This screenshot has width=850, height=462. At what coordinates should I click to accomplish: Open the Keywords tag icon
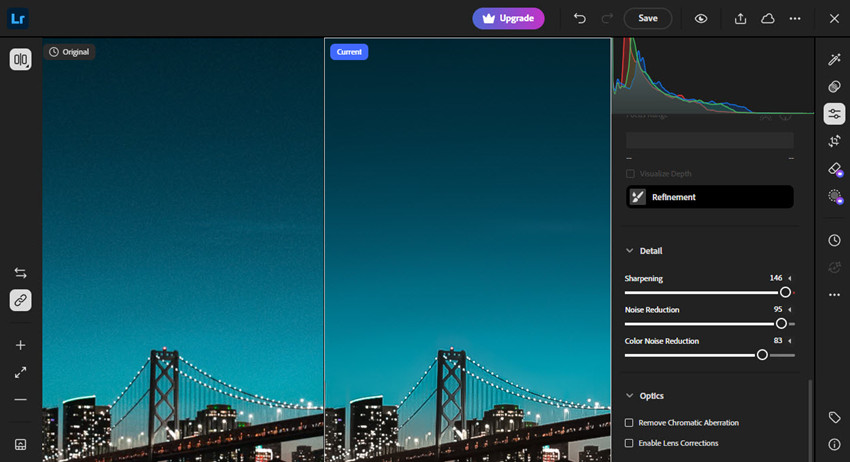[x=834, y=417]
